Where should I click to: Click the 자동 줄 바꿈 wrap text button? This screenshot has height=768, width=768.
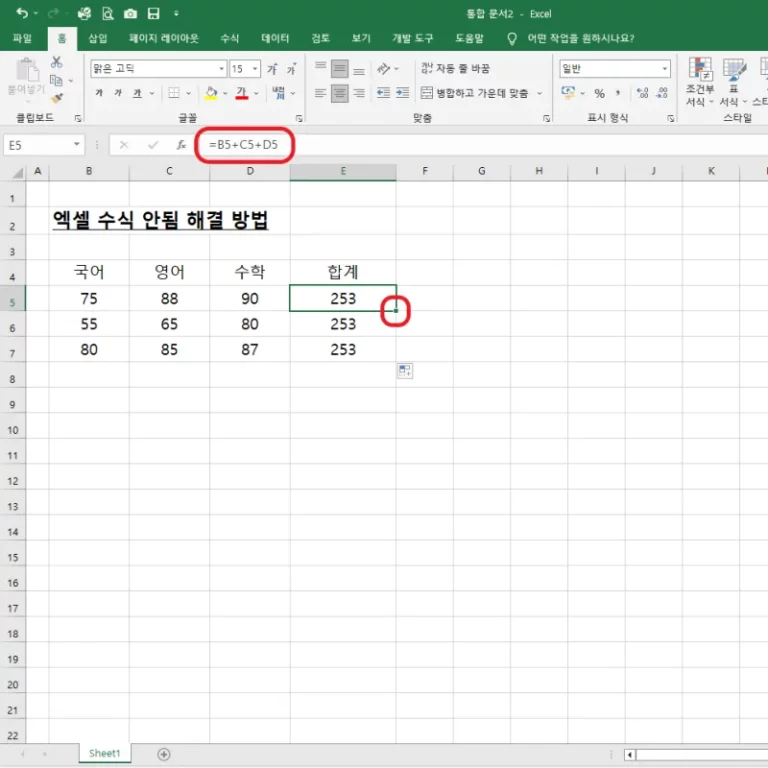(x=455, y=69)
